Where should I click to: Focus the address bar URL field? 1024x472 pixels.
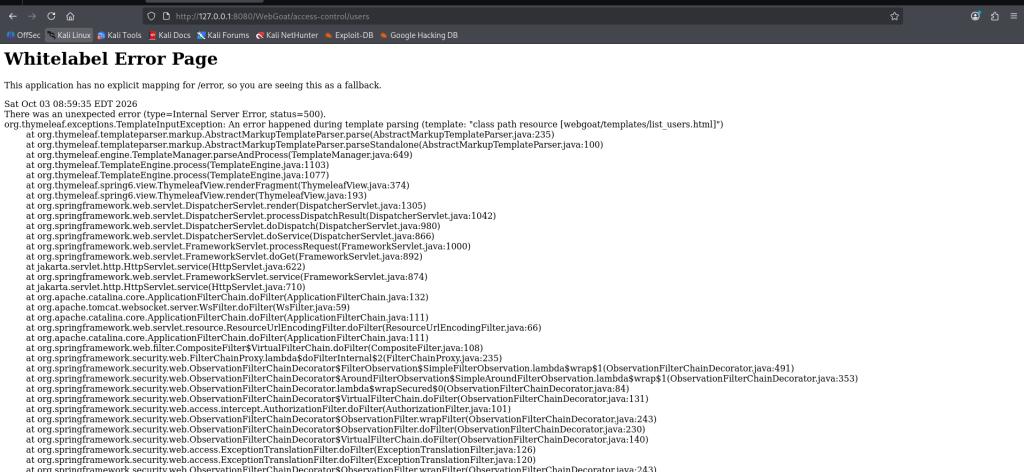pos(522,16)
